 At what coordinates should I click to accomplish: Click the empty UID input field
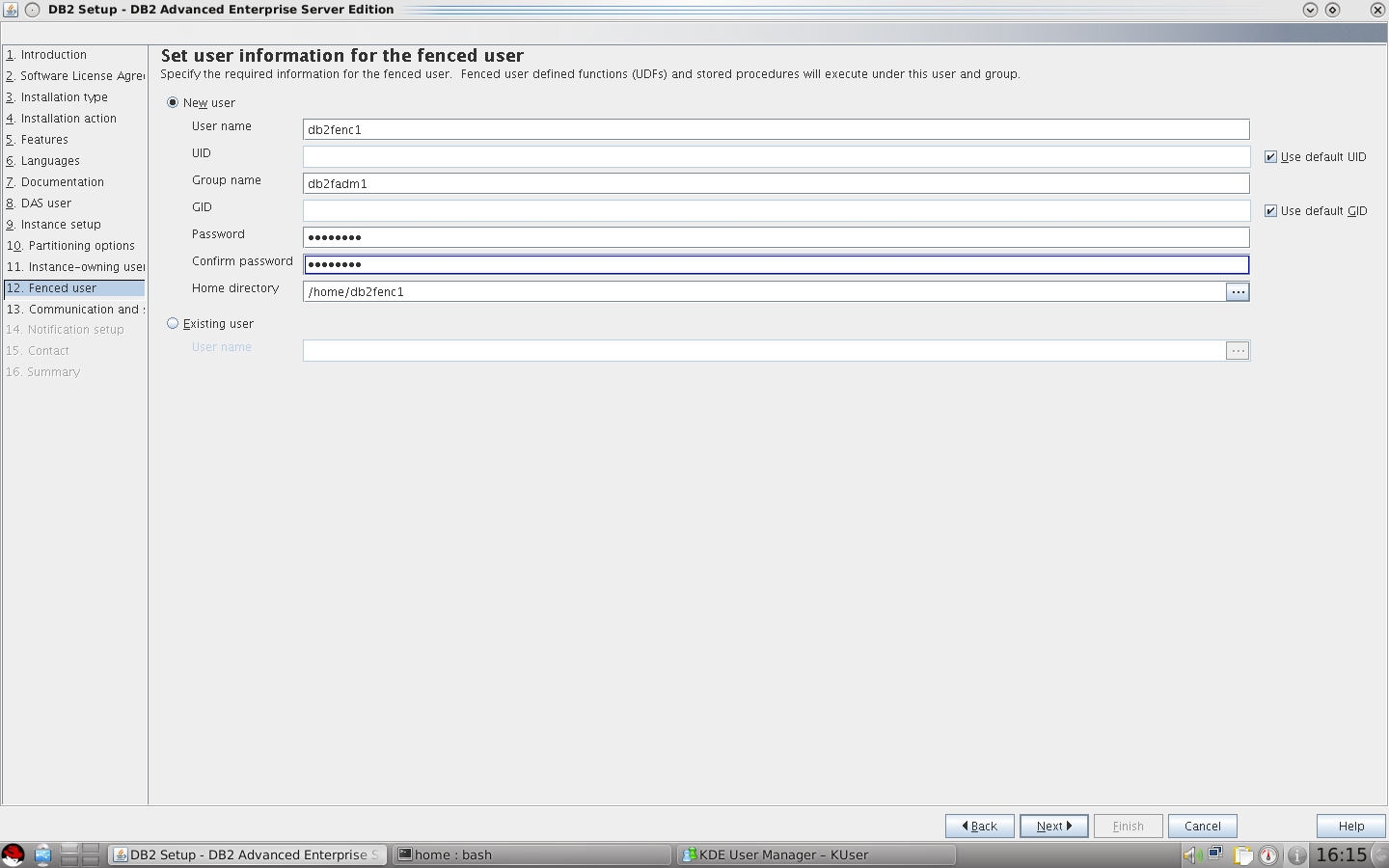coord(776,156)
